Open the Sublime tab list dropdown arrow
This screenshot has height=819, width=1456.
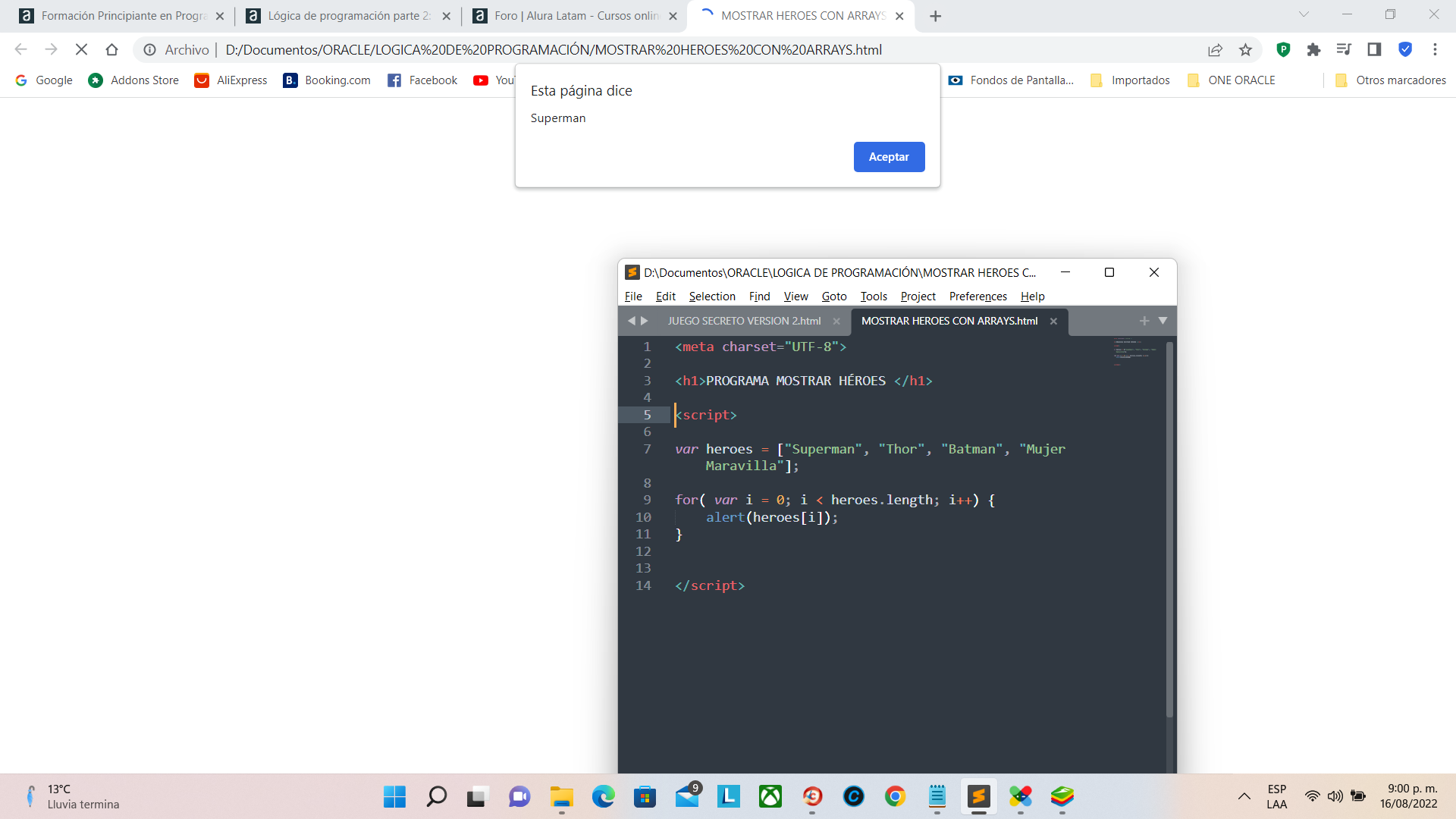point(1163,321)
